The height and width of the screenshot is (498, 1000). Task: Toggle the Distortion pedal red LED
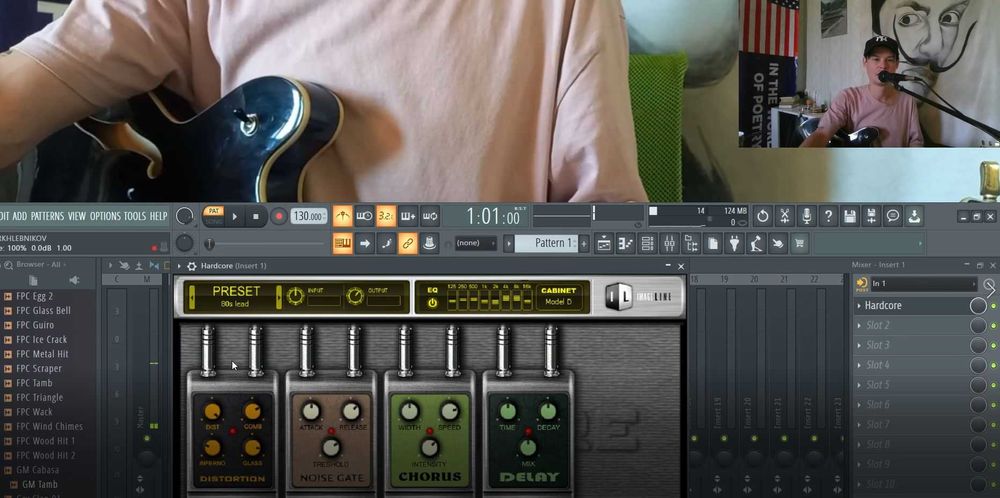click(x=233, y=432)
